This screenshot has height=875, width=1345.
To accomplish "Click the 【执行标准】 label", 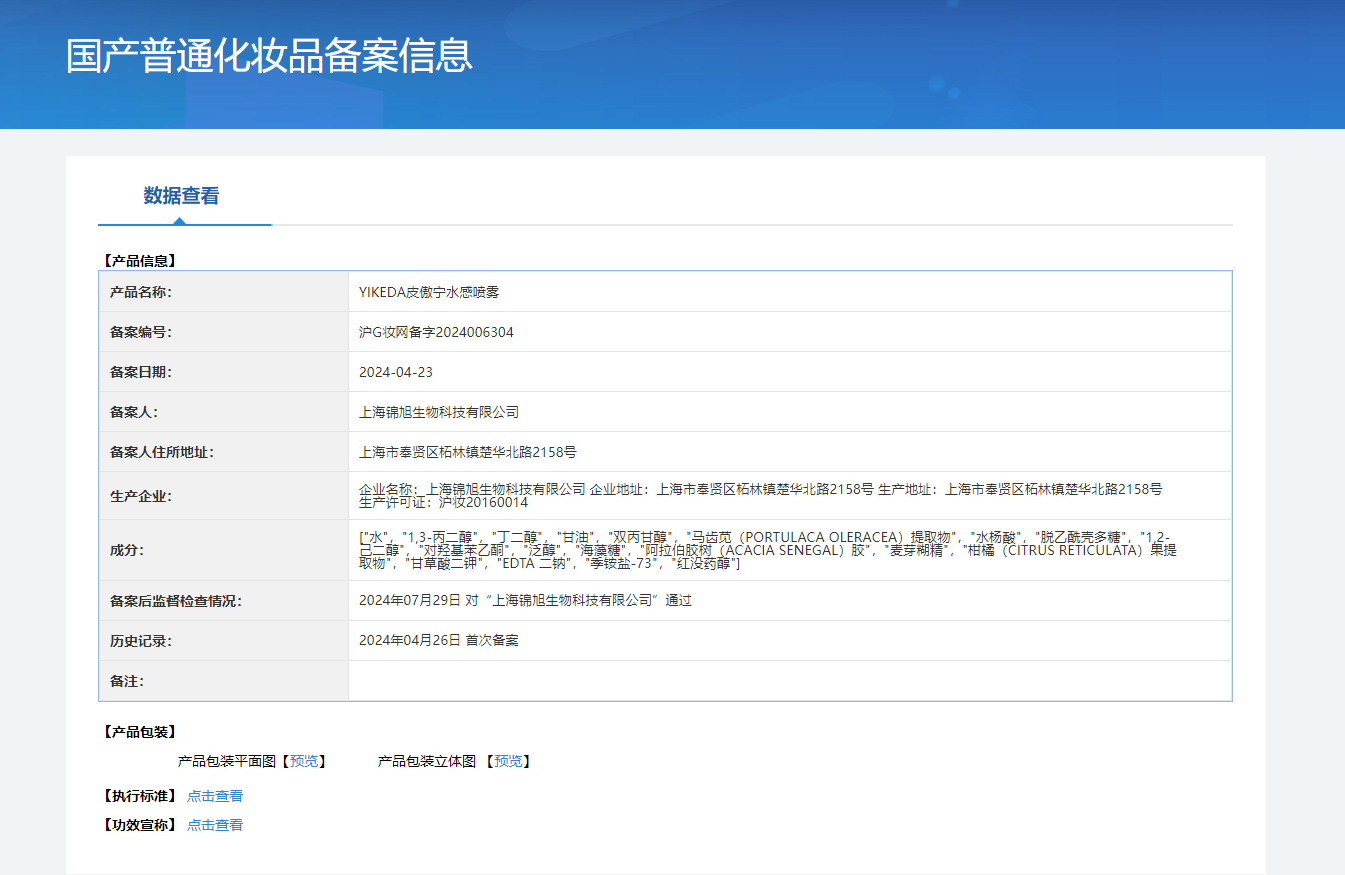I will click(139, 796).
